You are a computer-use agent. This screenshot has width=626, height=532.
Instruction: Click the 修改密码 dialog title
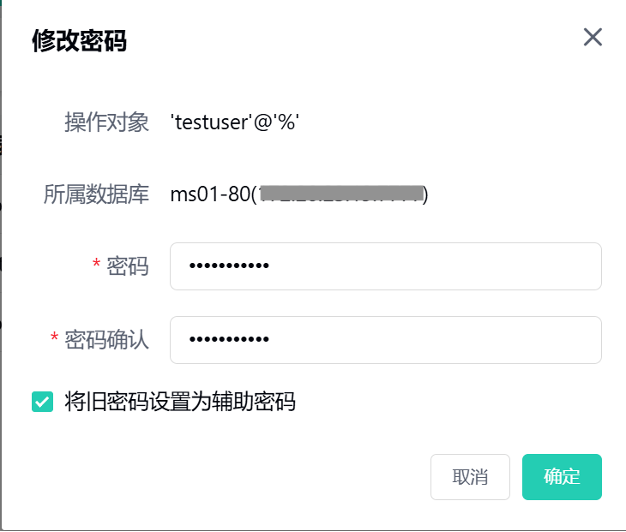click(79, 41)
